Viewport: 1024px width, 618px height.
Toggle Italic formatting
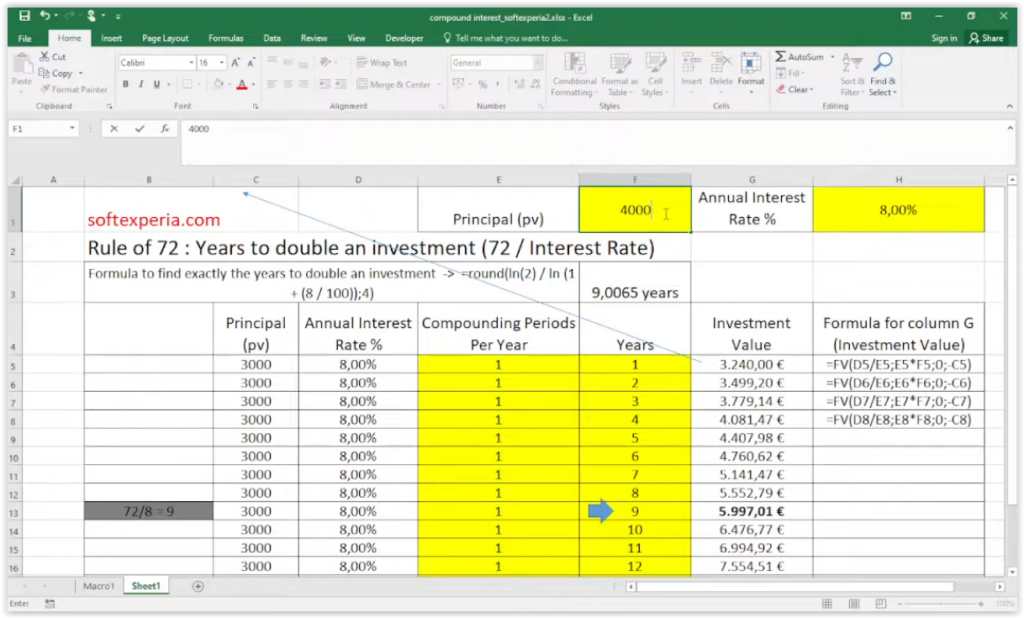point(140,84)
